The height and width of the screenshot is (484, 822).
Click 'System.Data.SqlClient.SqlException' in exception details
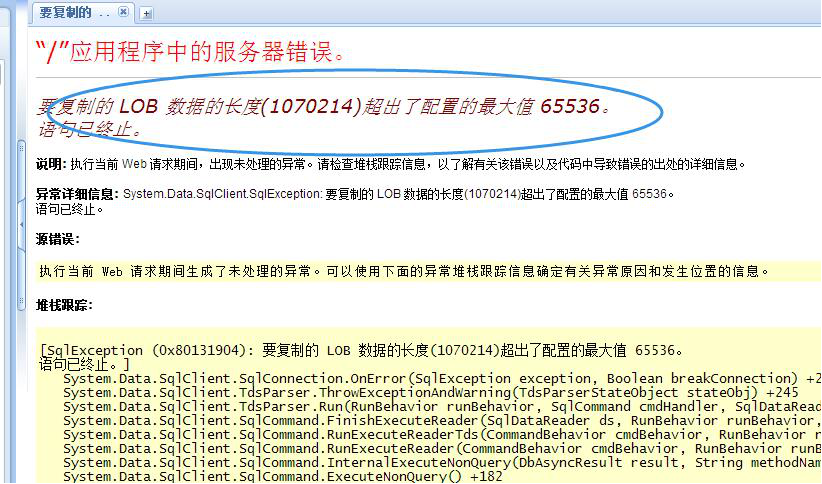222,194
